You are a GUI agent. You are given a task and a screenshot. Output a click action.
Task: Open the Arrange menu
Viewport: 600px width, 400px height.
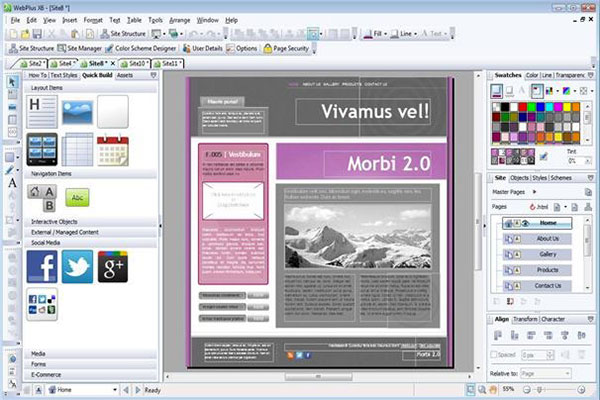click(x=180, y=19)
